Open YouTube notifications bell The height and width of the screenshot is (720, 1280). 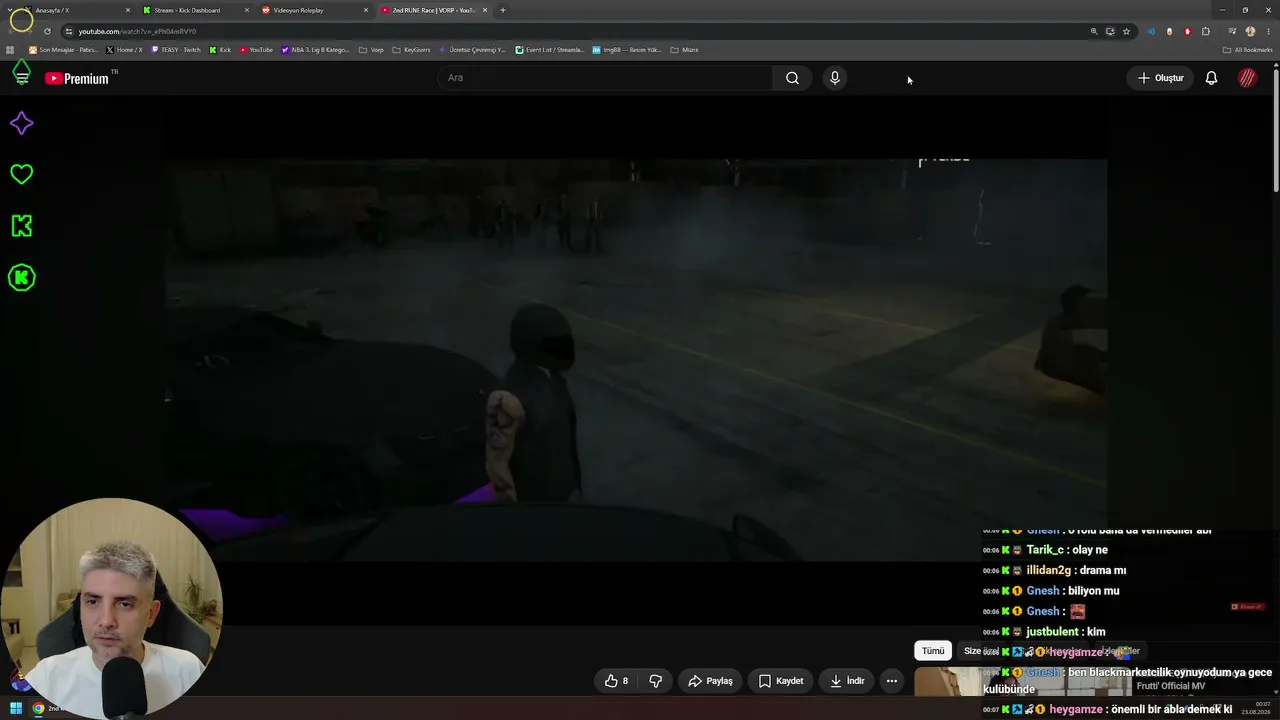click(1211, 78)
